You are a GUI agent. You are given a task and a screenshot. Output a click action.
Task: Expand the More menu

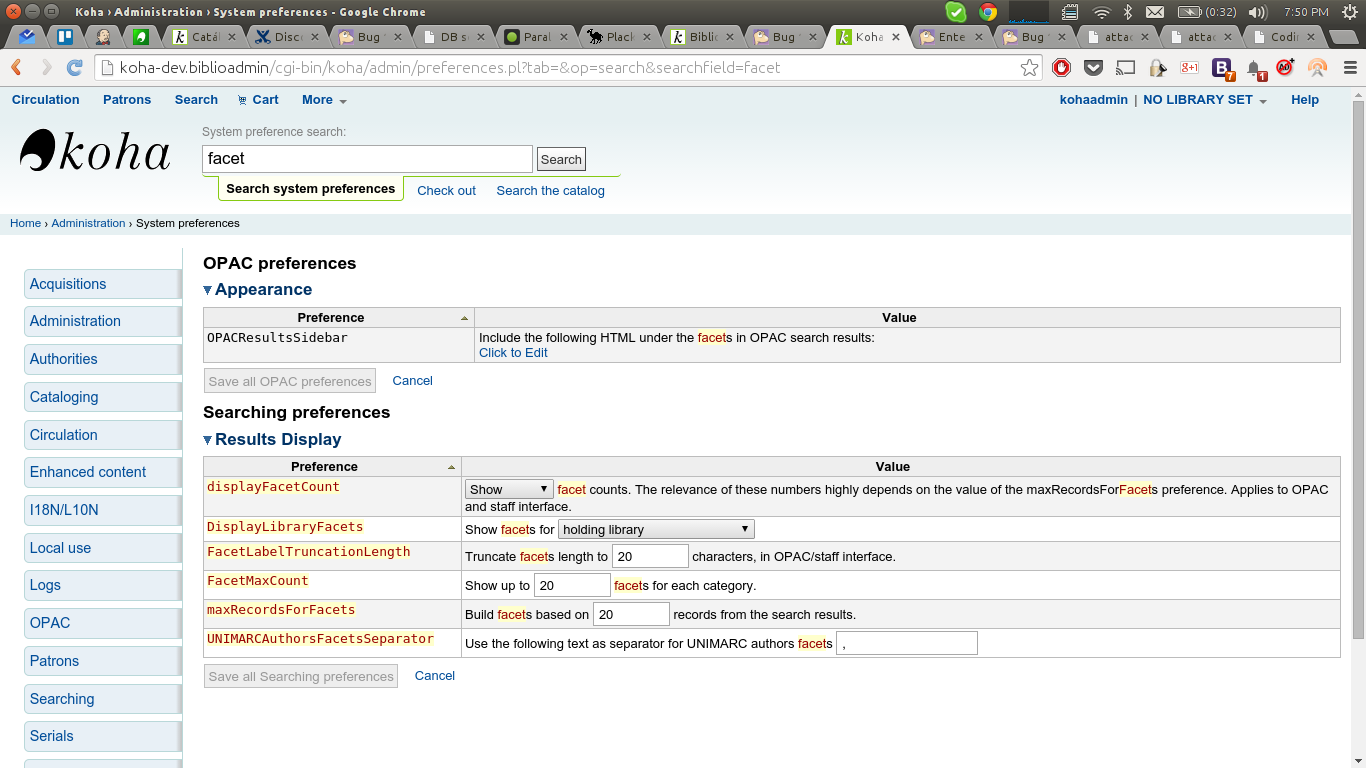(324, 100)
